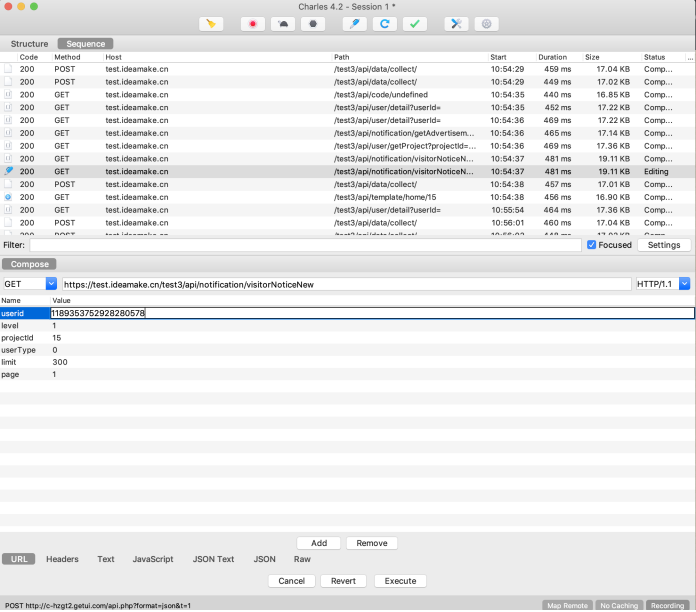Viewport: 696px width, 612px height.
Task: Open filter Settings button
Action: [x=664, y=245]
